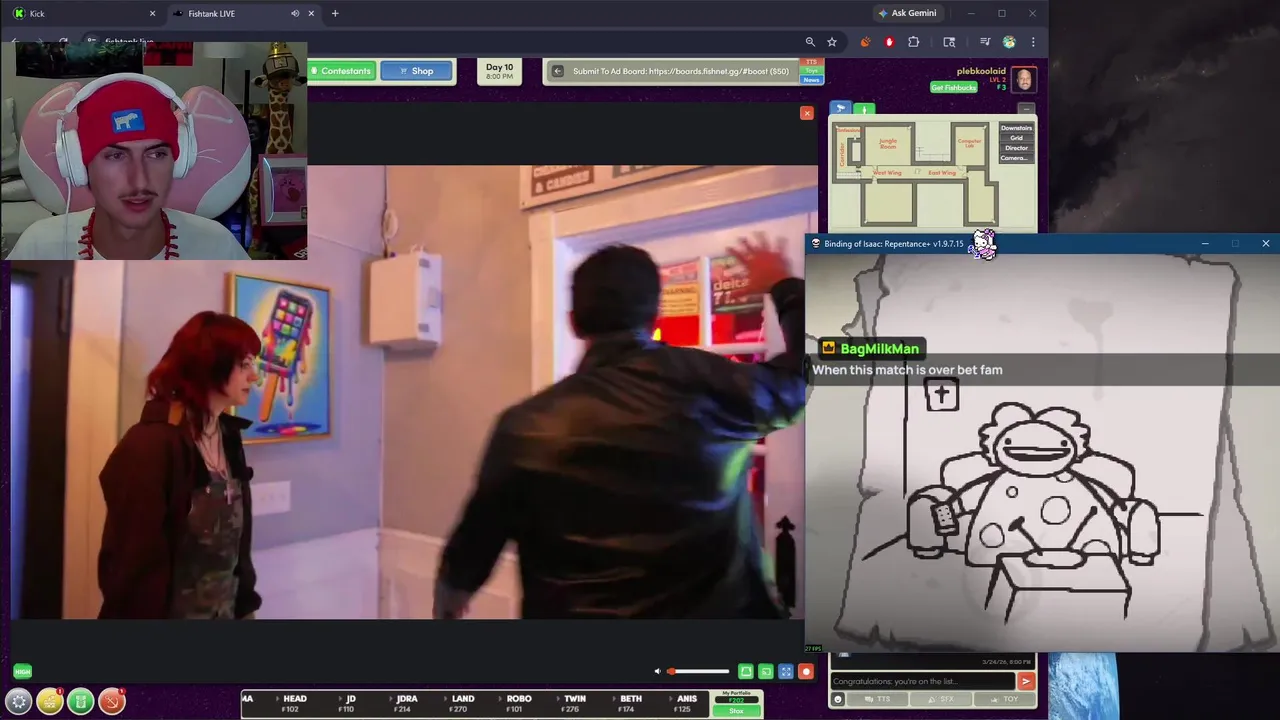
Task: Select LAND stock in ticker
Action: (462, 704)
